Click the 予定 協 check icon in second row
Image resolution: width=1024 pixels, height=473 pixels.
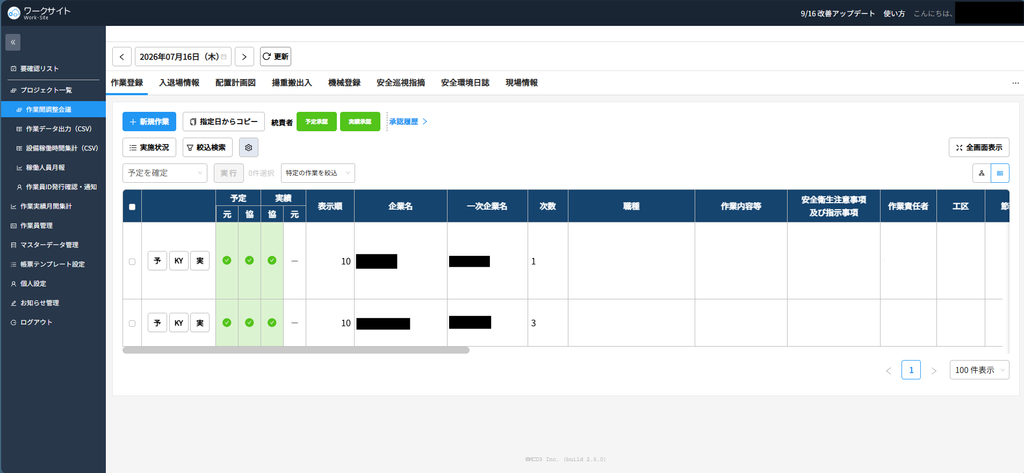(x=249, y=323)
